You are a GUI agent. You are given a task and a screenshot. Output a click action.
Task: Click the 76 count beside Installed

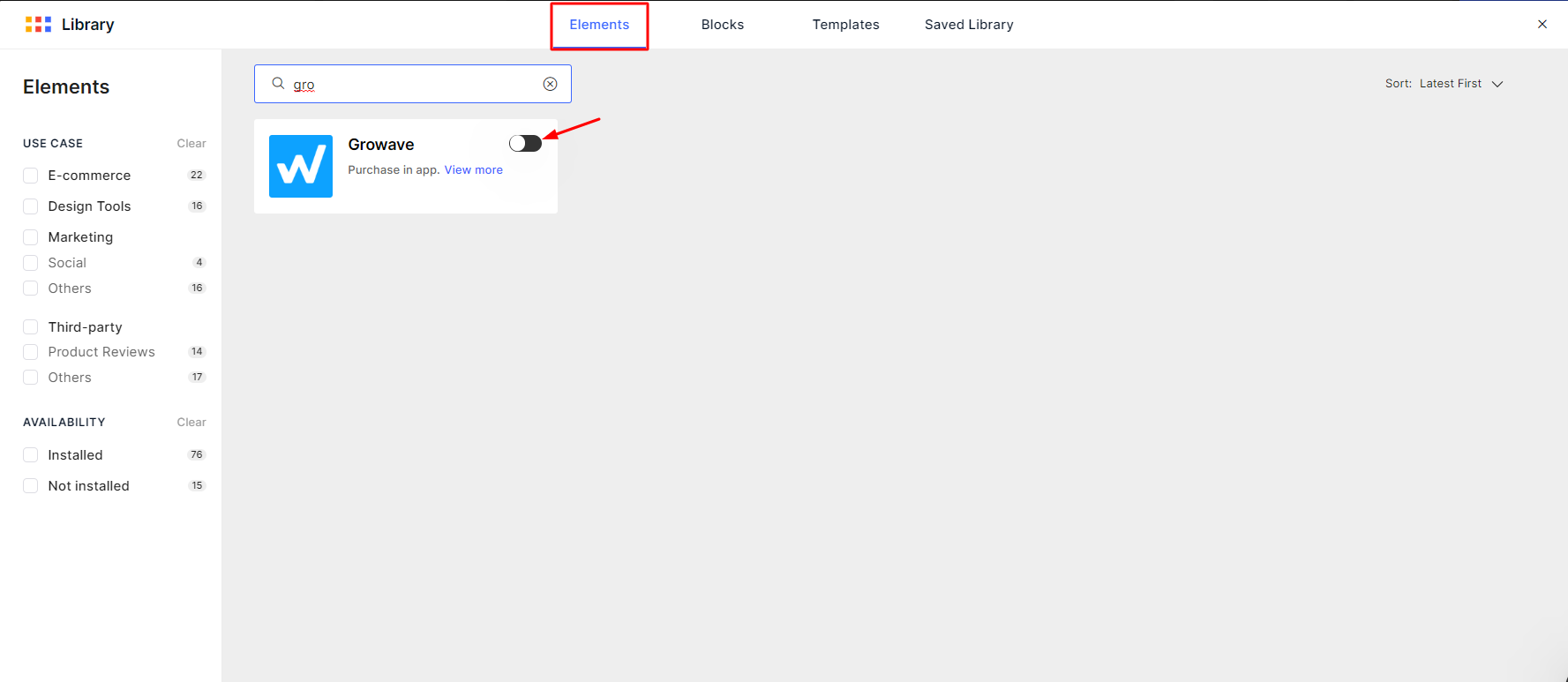click(x=197, y=455)
